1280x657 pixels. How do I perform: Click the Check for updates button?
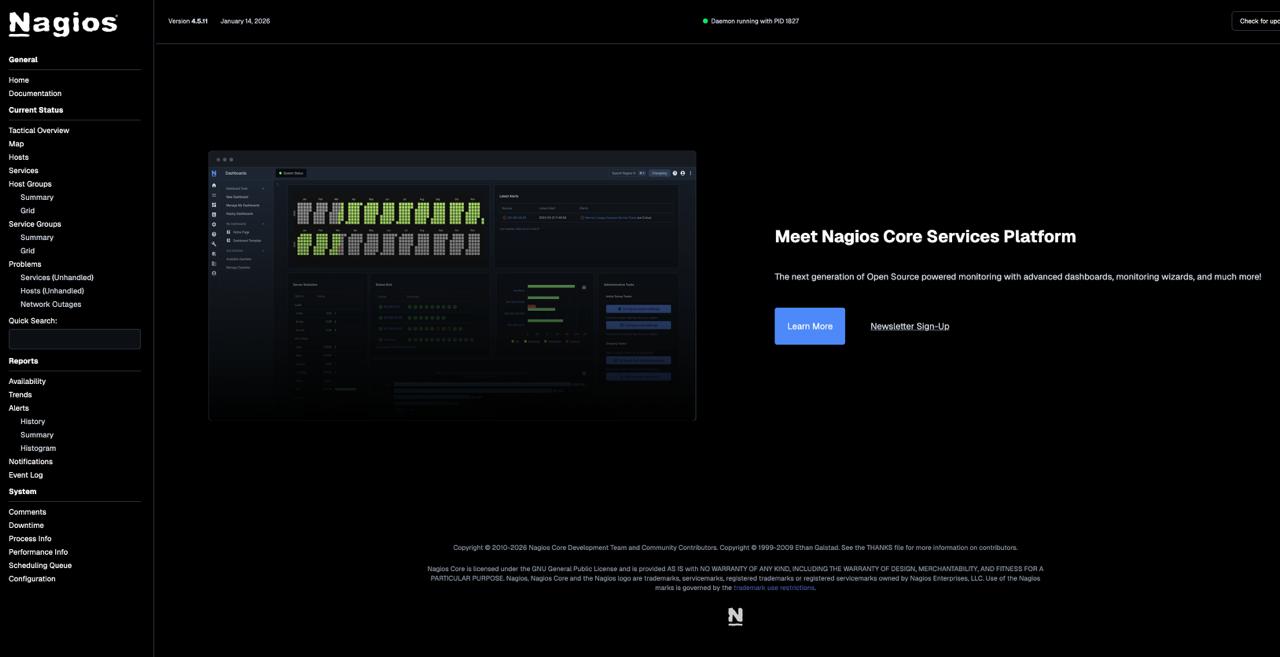click(1256, 21)
